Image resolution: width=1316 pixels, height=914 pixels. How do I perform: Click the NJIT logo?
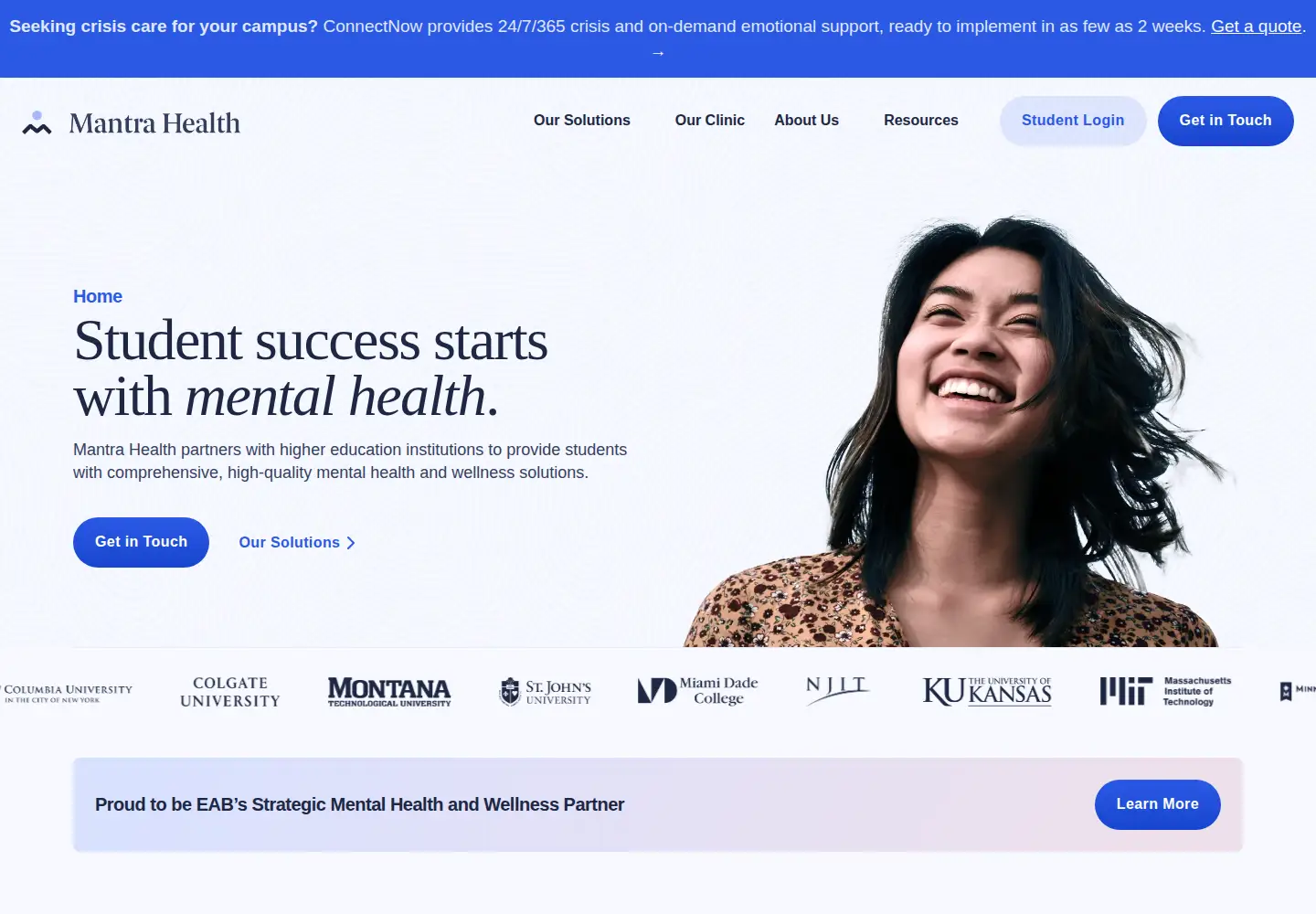[x=837, y=690]
